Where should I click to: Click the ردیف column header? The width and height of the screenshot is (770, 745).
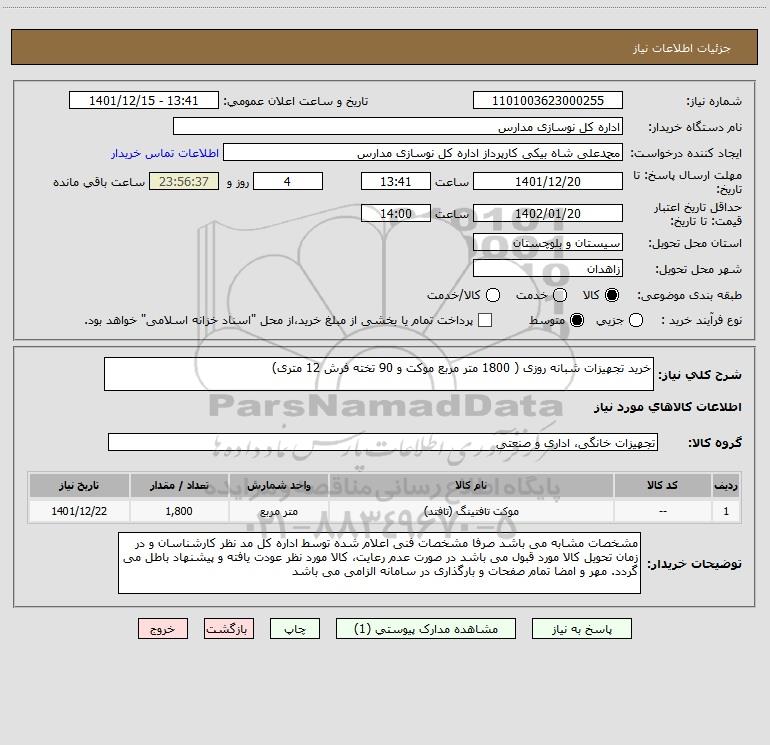click(726, 486)
